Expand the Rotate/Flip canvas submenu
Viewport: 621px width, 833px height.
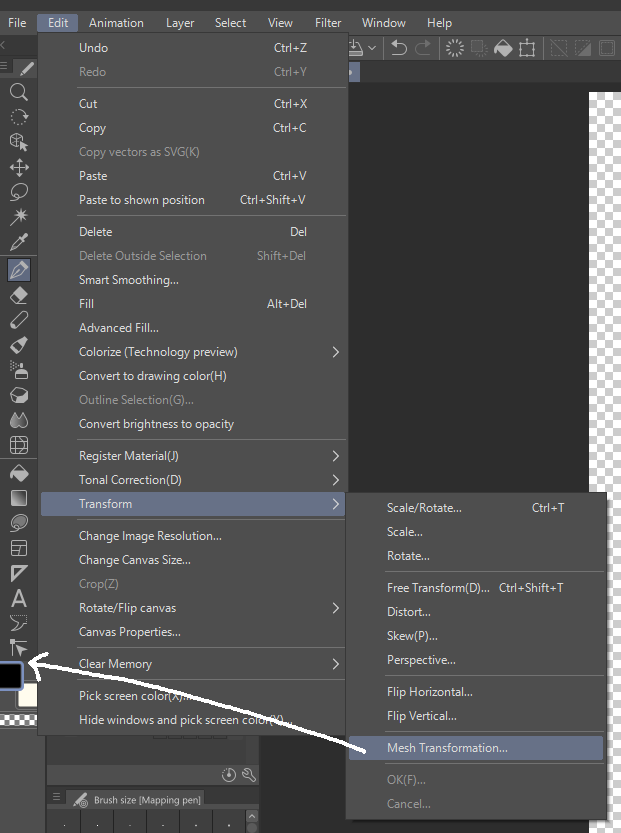coord(193,608)
